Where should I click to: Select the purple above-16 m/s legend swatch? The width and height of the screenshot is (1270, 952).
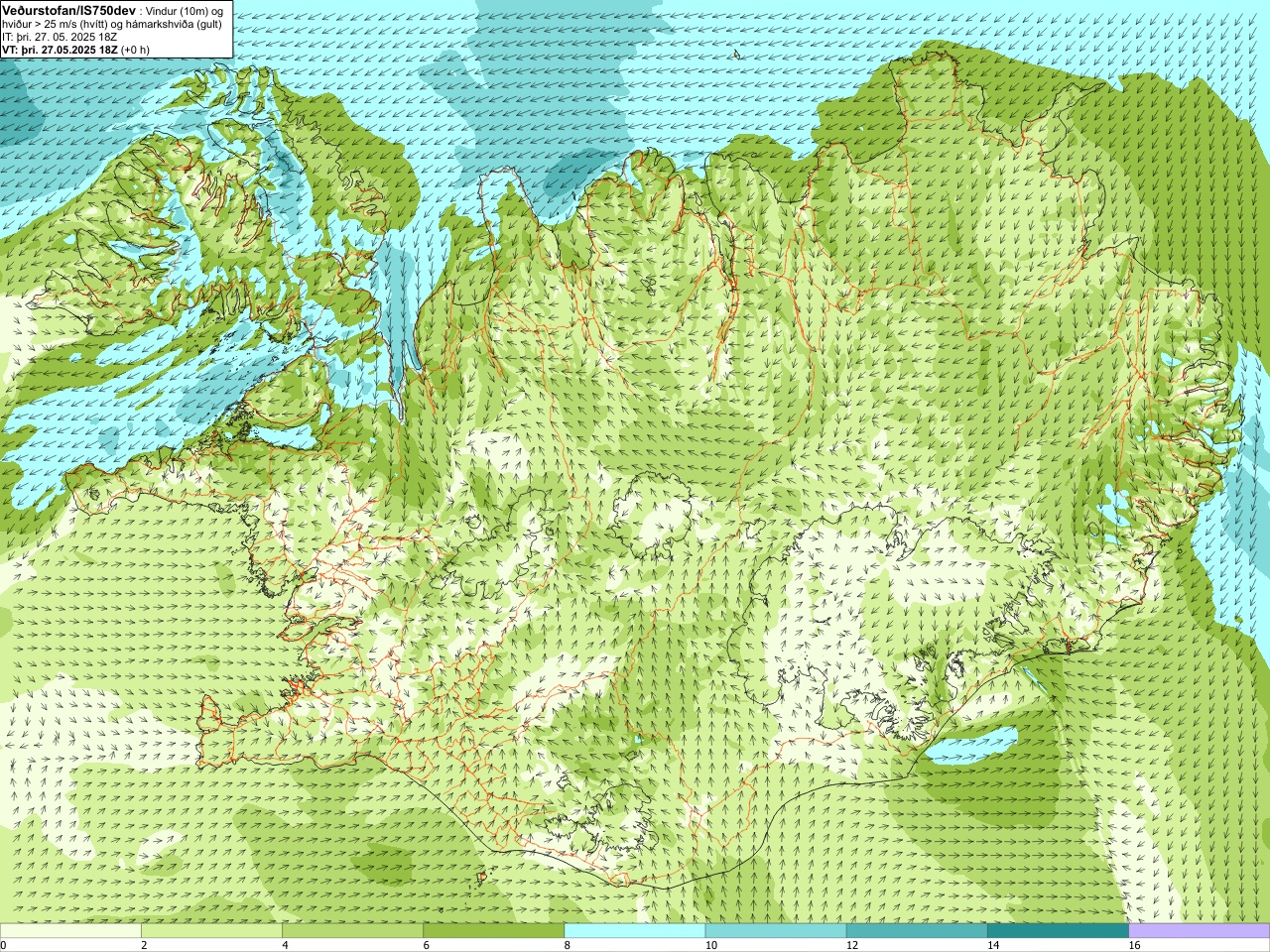point(1200,930)
